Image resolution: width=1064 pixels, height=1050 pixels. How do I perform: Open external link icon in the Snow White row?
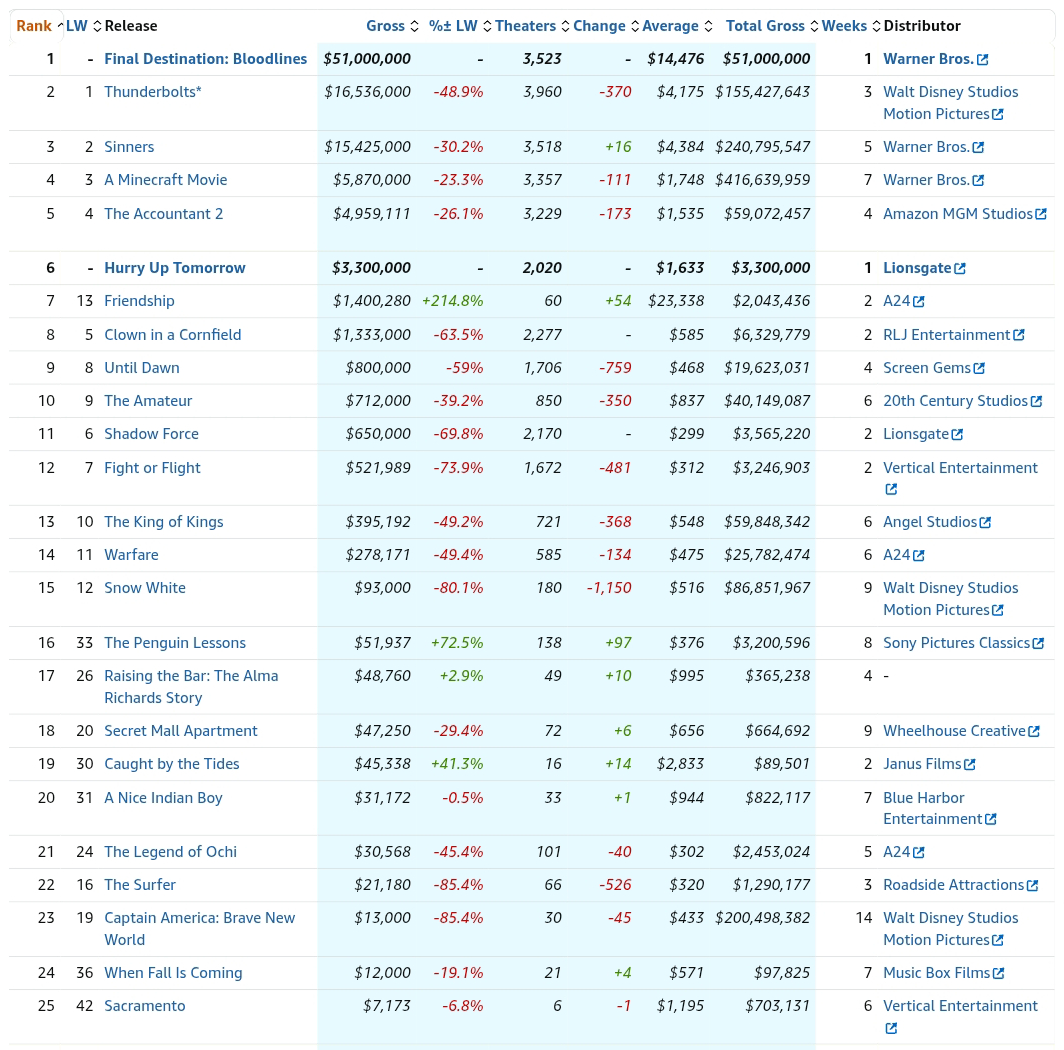(998, 611)
